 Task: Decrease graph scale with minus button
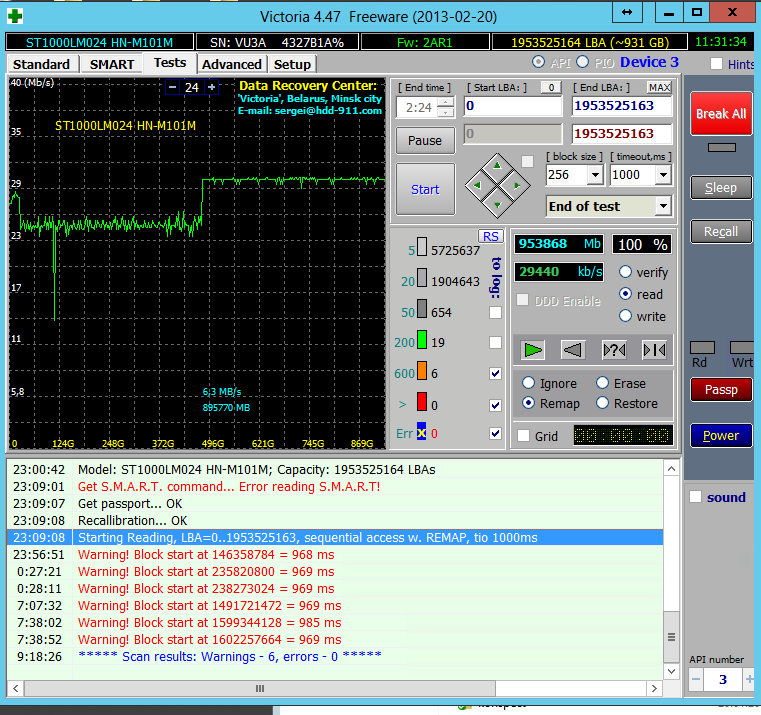[x=172, y=87]
